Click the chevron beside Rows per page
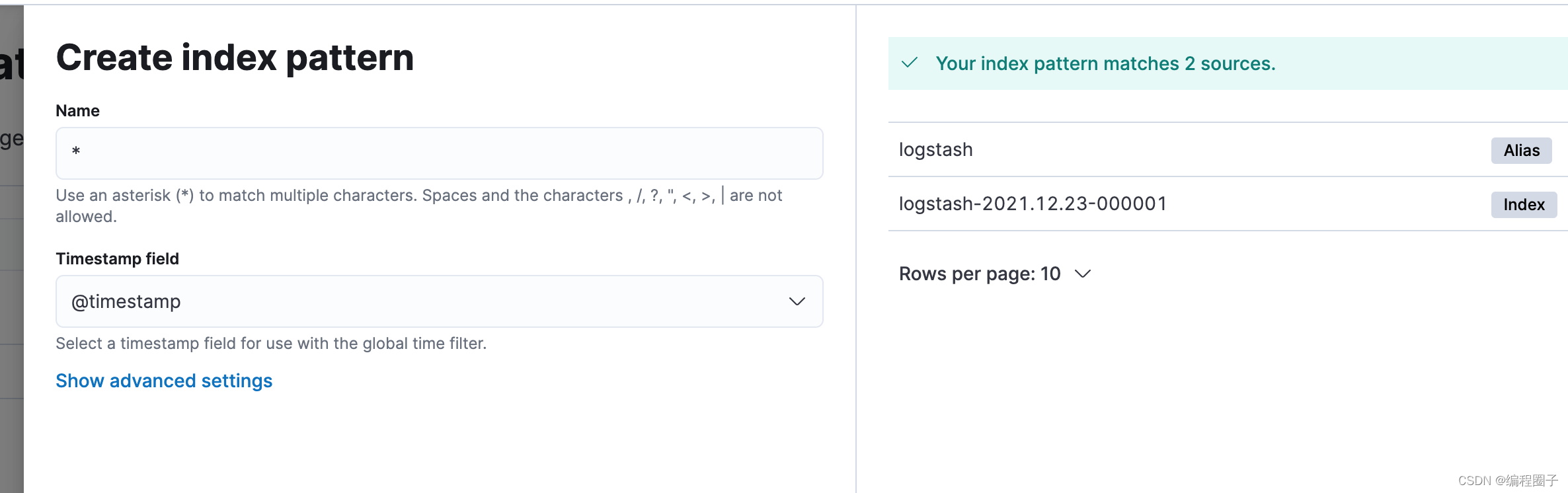The height and width of the screenshot is (493, 1568). (x=1083, y=274)
